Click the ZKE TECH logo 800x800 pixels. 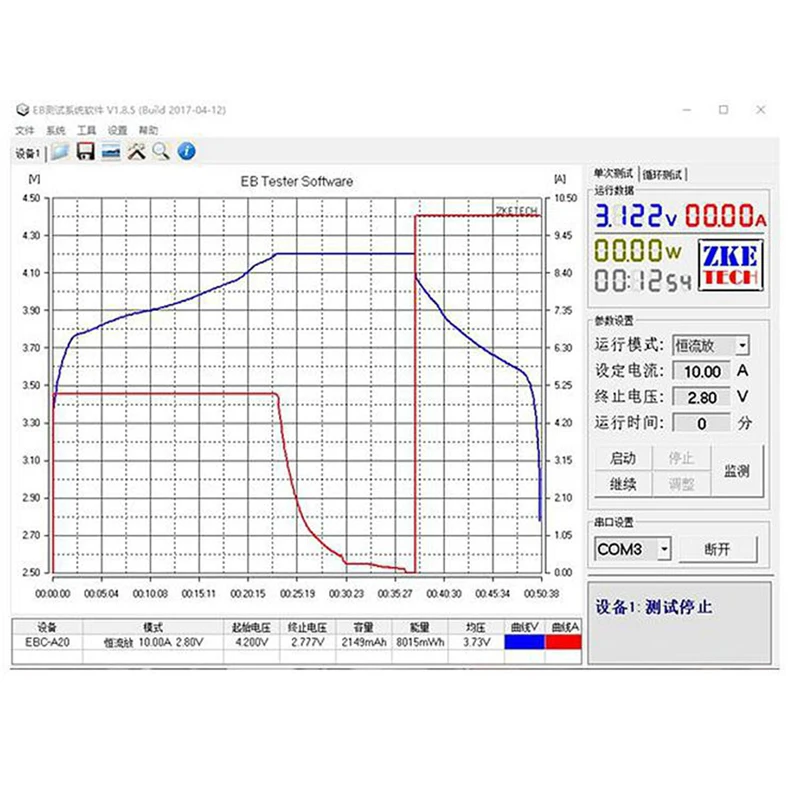click(x=730, y=266)
